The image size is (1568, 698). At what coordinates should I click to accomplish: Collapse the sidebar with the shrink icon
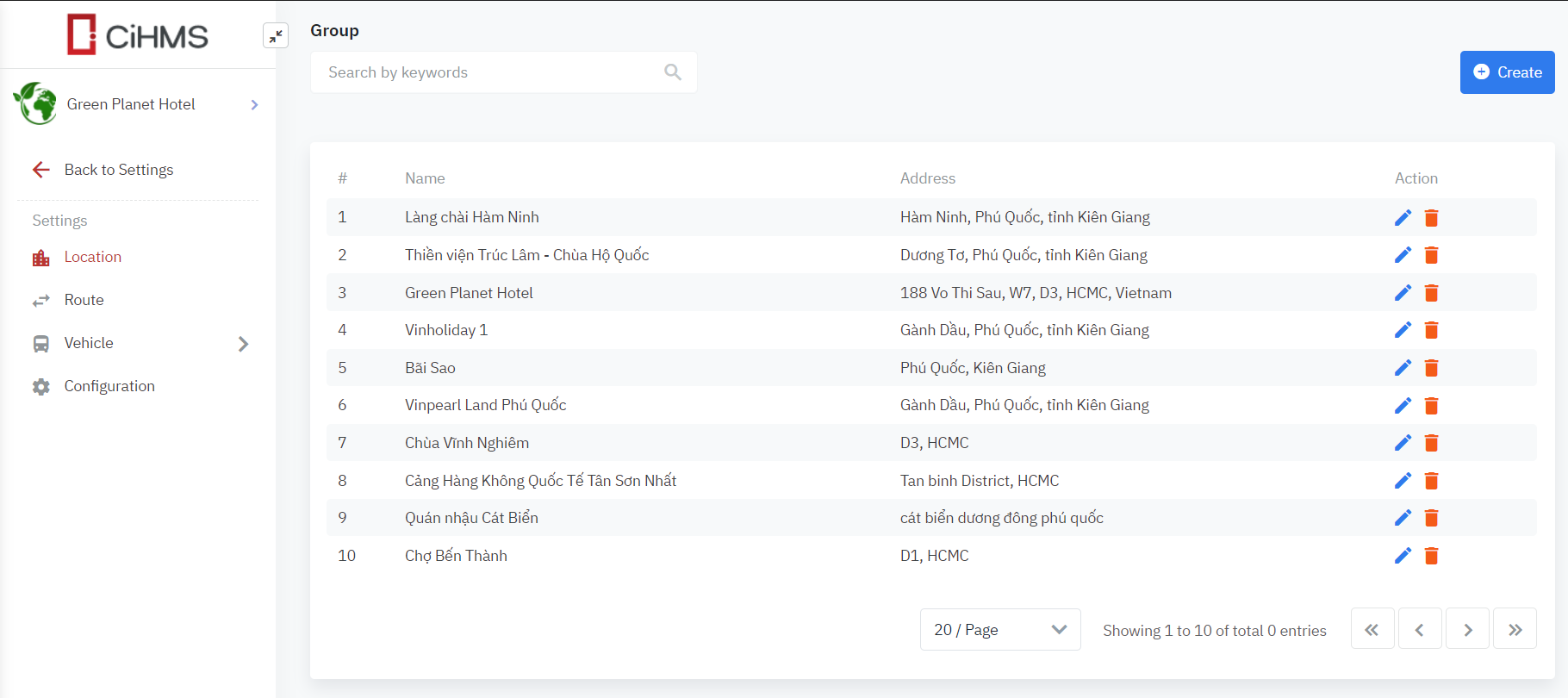[276, 35]
